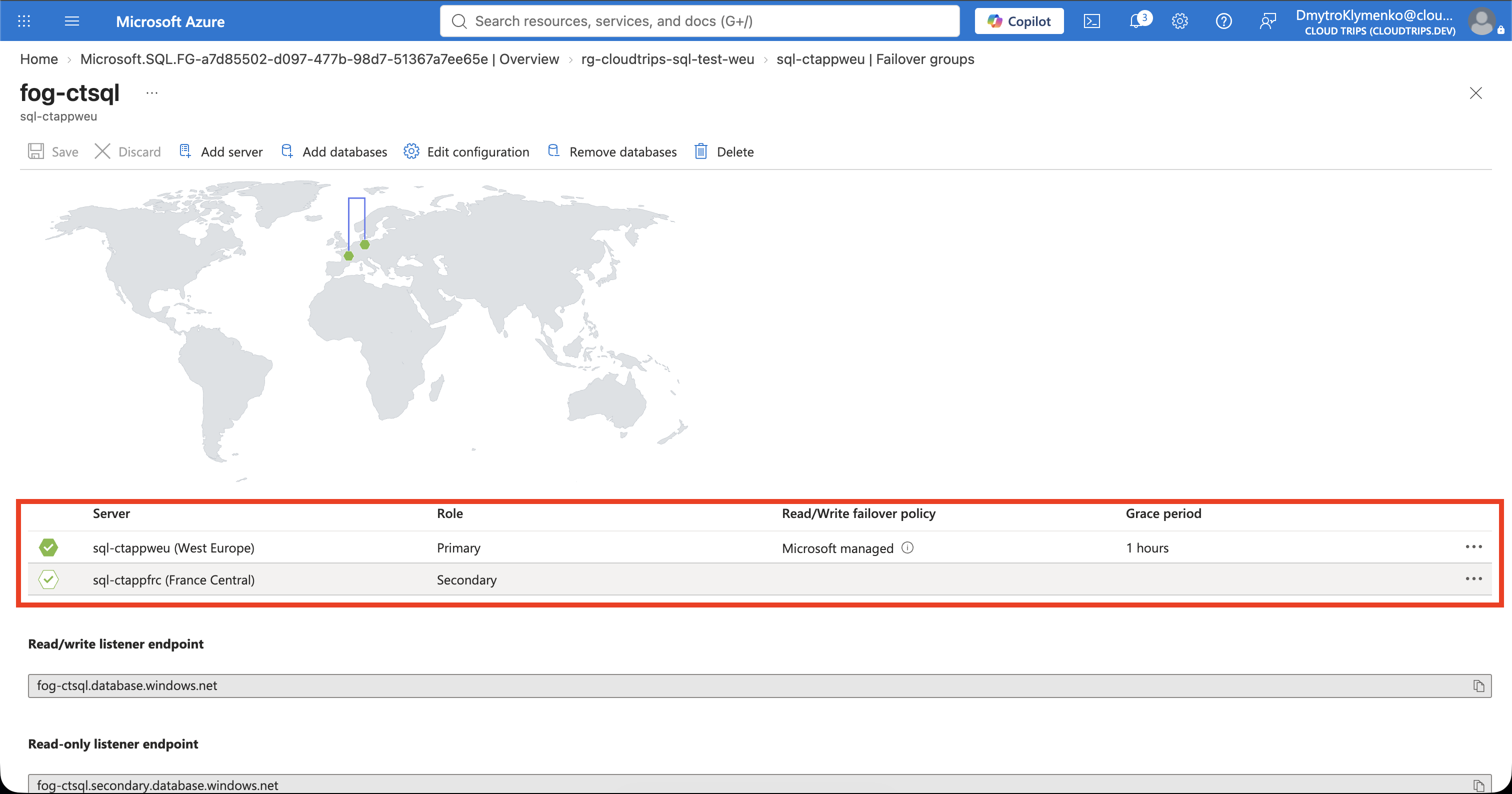The height and width of the screenshot is (794, 1512).
Task: Click Add databases label
Action: click(344, 152)
